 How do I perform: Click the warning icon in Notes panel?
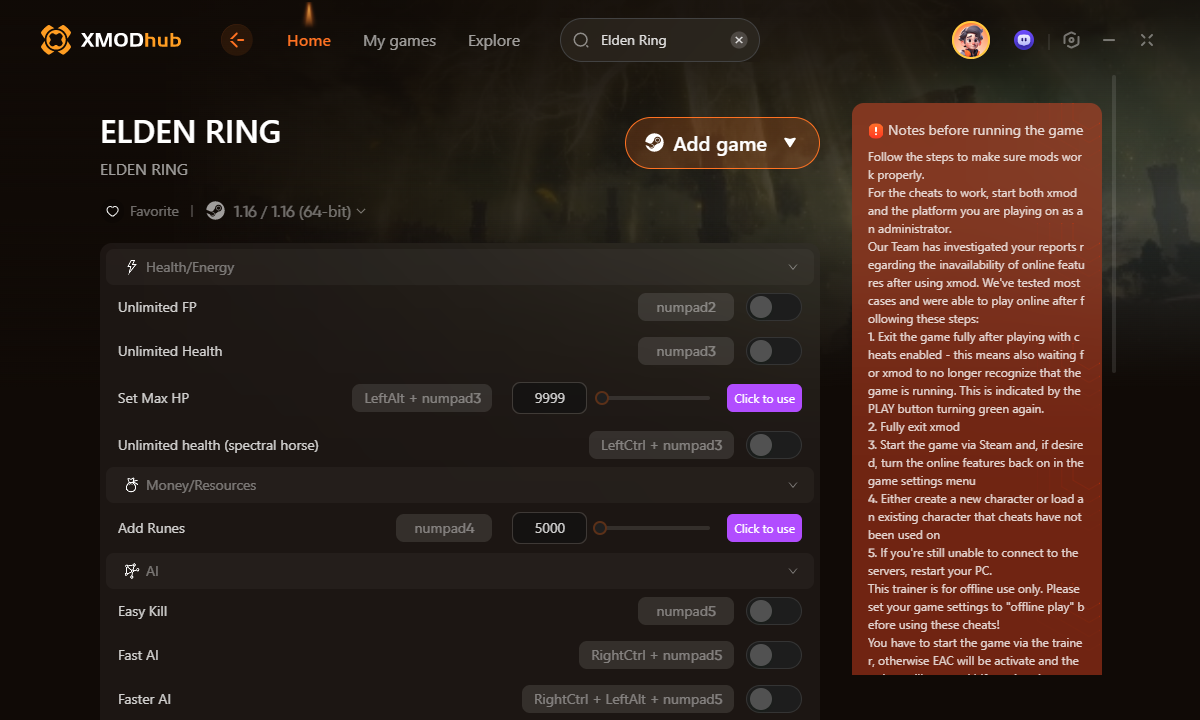[x=876, y=131]
